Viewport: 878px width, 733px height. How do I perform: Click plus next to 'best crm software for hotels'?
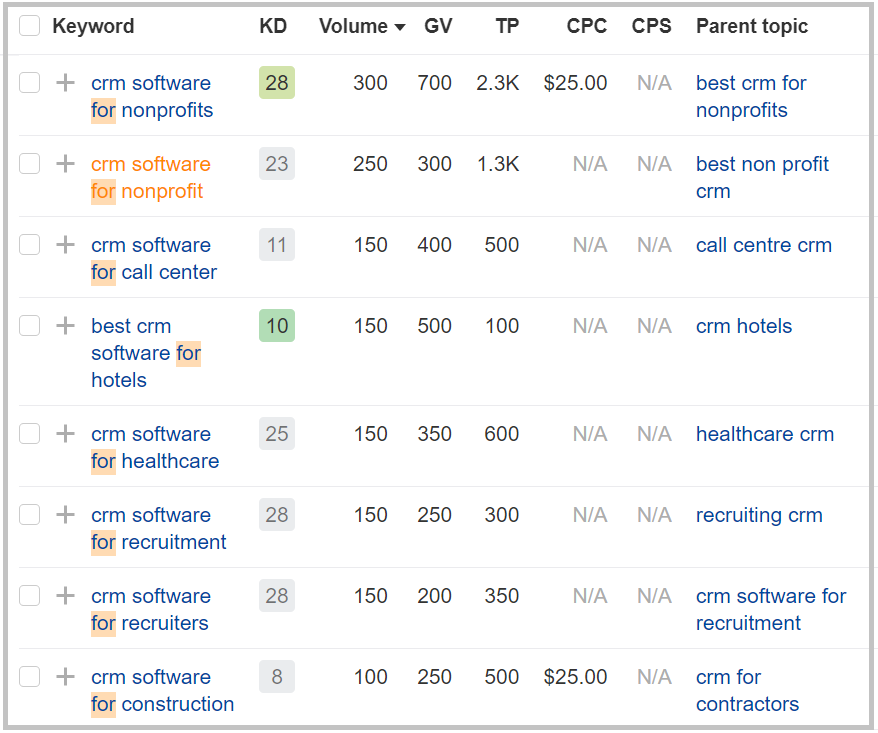pyautogui.click(x=65, y=326)
